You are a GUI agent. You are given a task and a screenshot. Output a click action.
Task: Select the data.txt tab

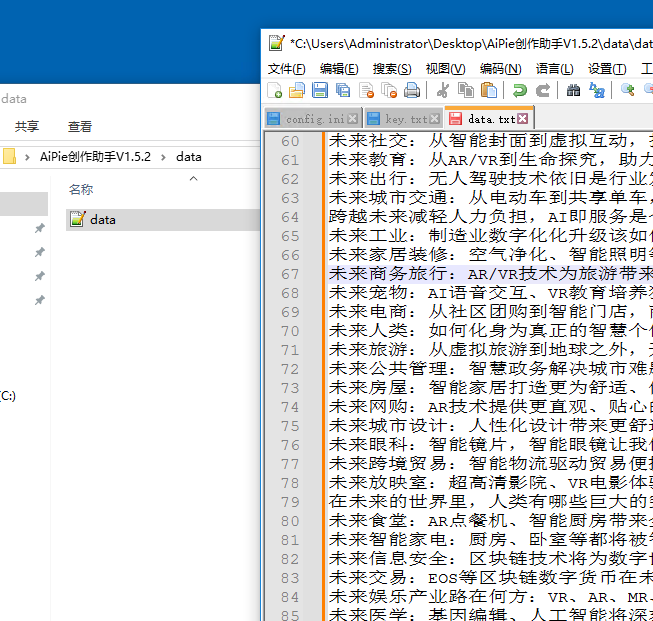point(489,118)
